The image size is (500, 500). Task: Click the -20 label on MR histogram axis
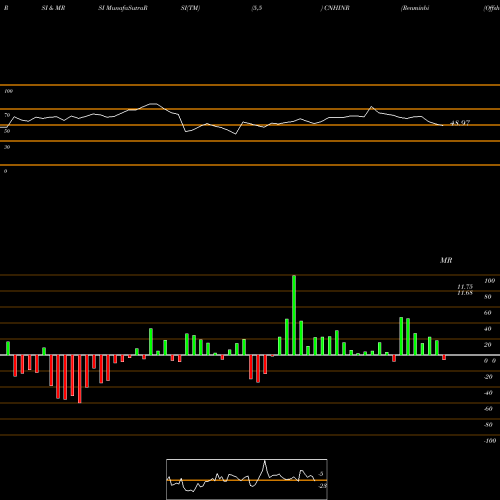tap(488, 377)
